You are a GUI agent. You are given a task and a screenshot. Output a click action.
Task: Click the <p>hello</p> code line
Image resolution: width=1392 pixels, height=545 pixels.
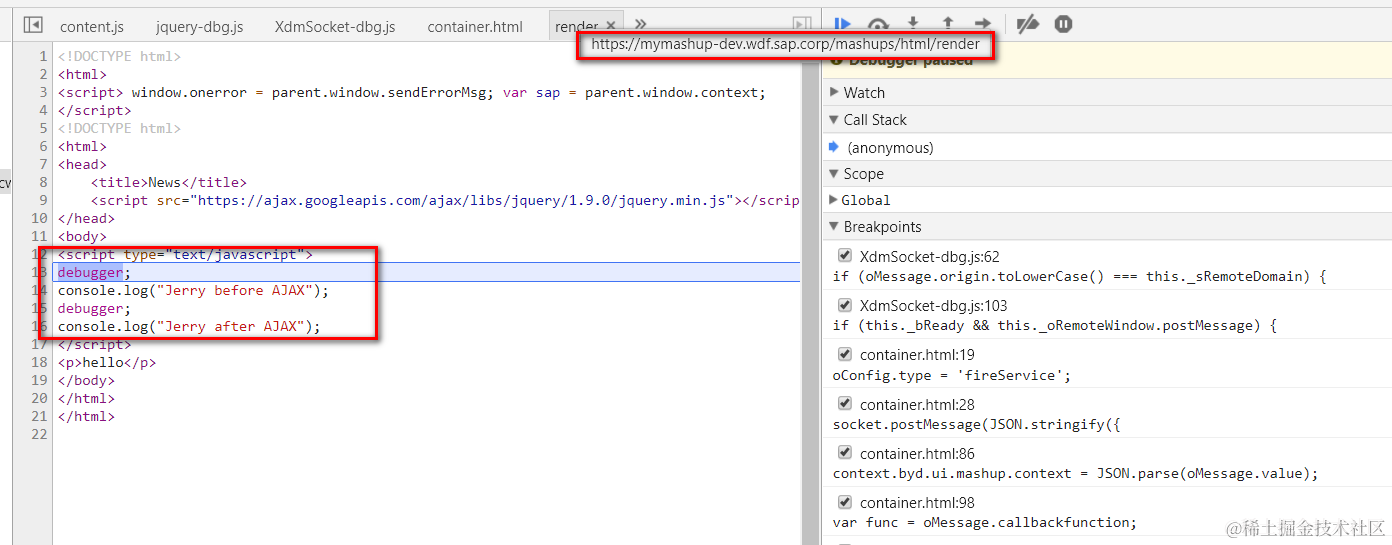click(106, 362)
